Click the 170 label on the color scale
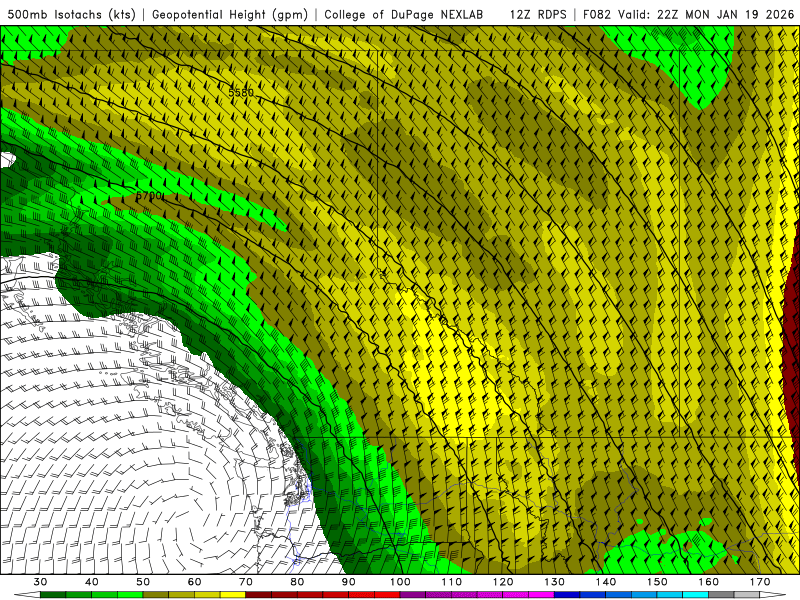 point(760,582)
